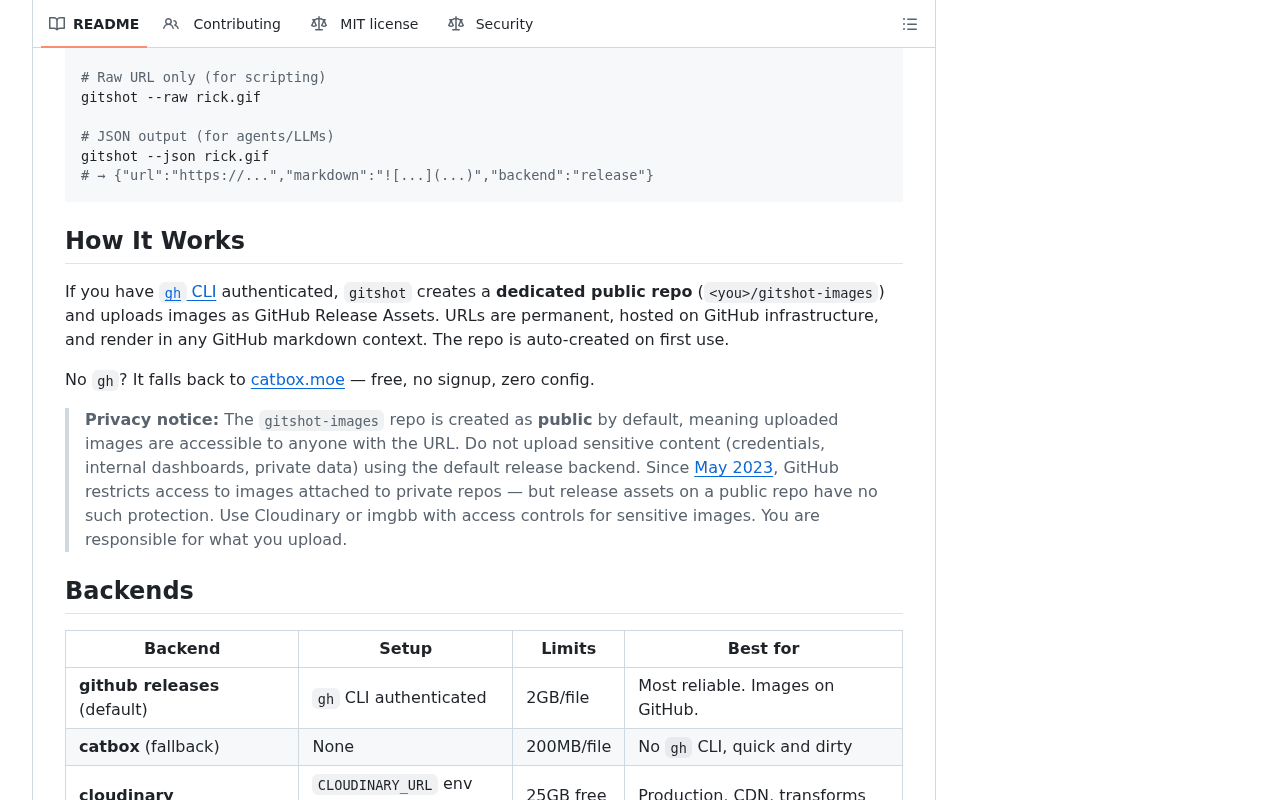Viewport: 1280px width, 800px height.
Task: Click the catbox (fallback) cell
Action: click(x=182, y=747)
